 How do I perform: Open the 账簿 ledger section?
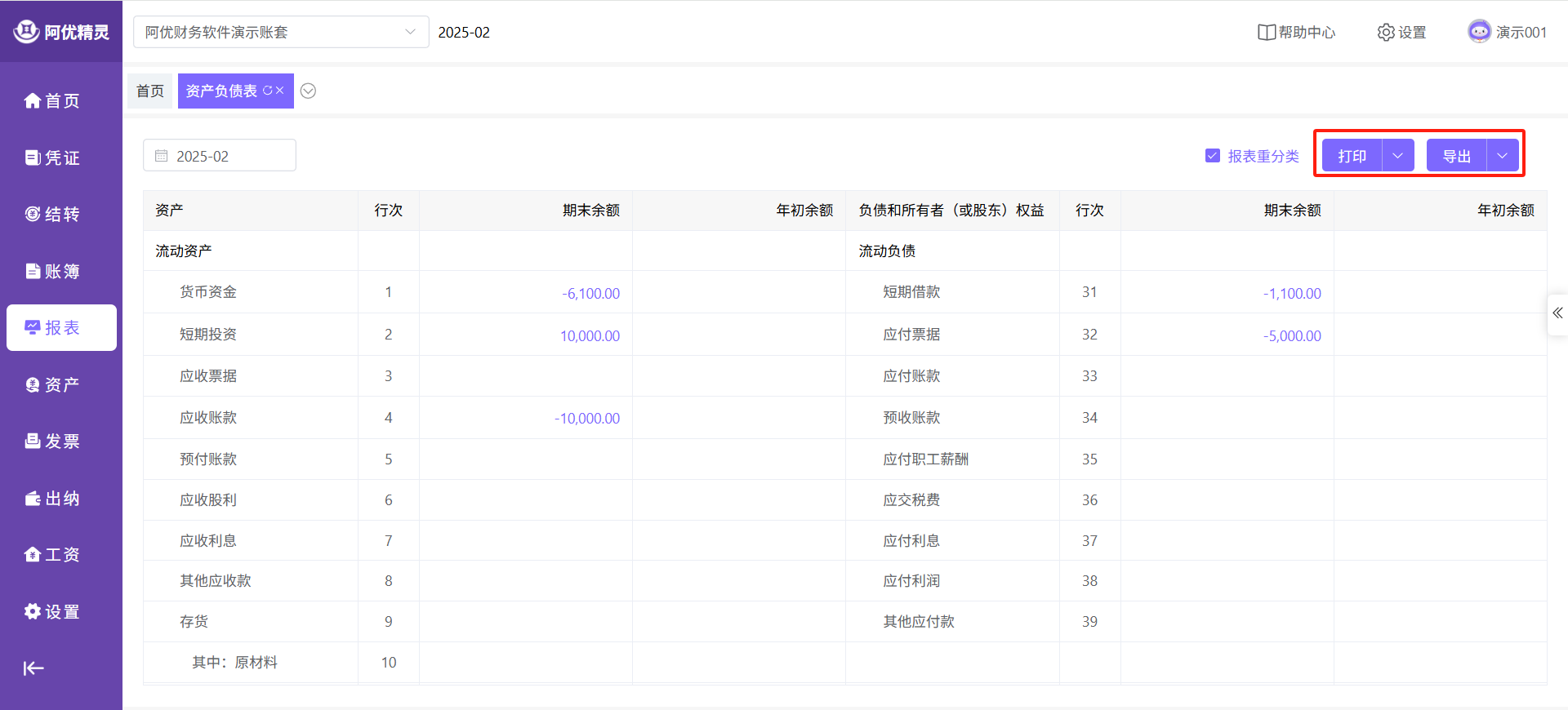[53, 271]
